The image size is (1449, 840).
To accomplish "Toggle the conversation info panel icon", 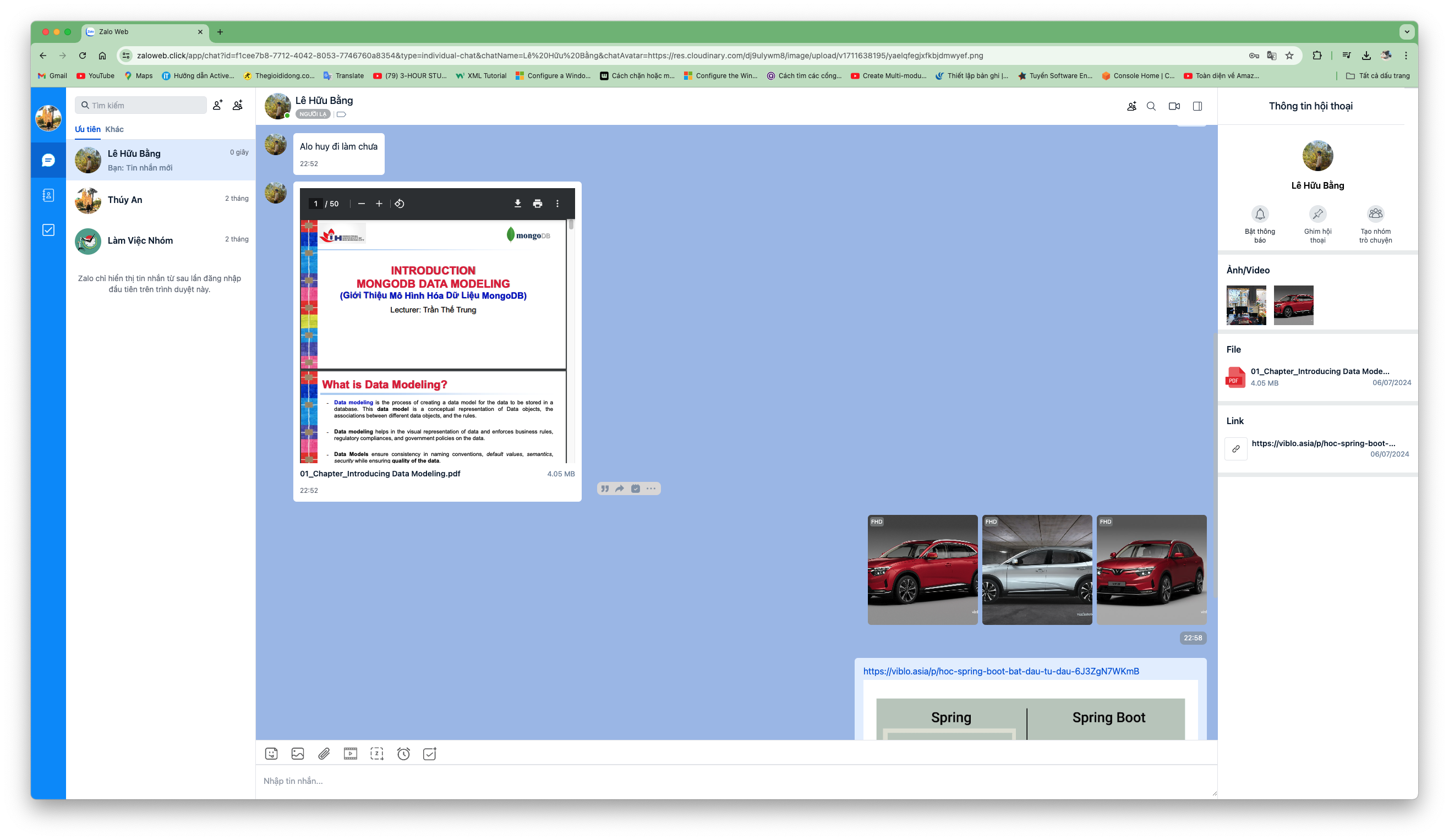I will click(x=1197, y=106).
